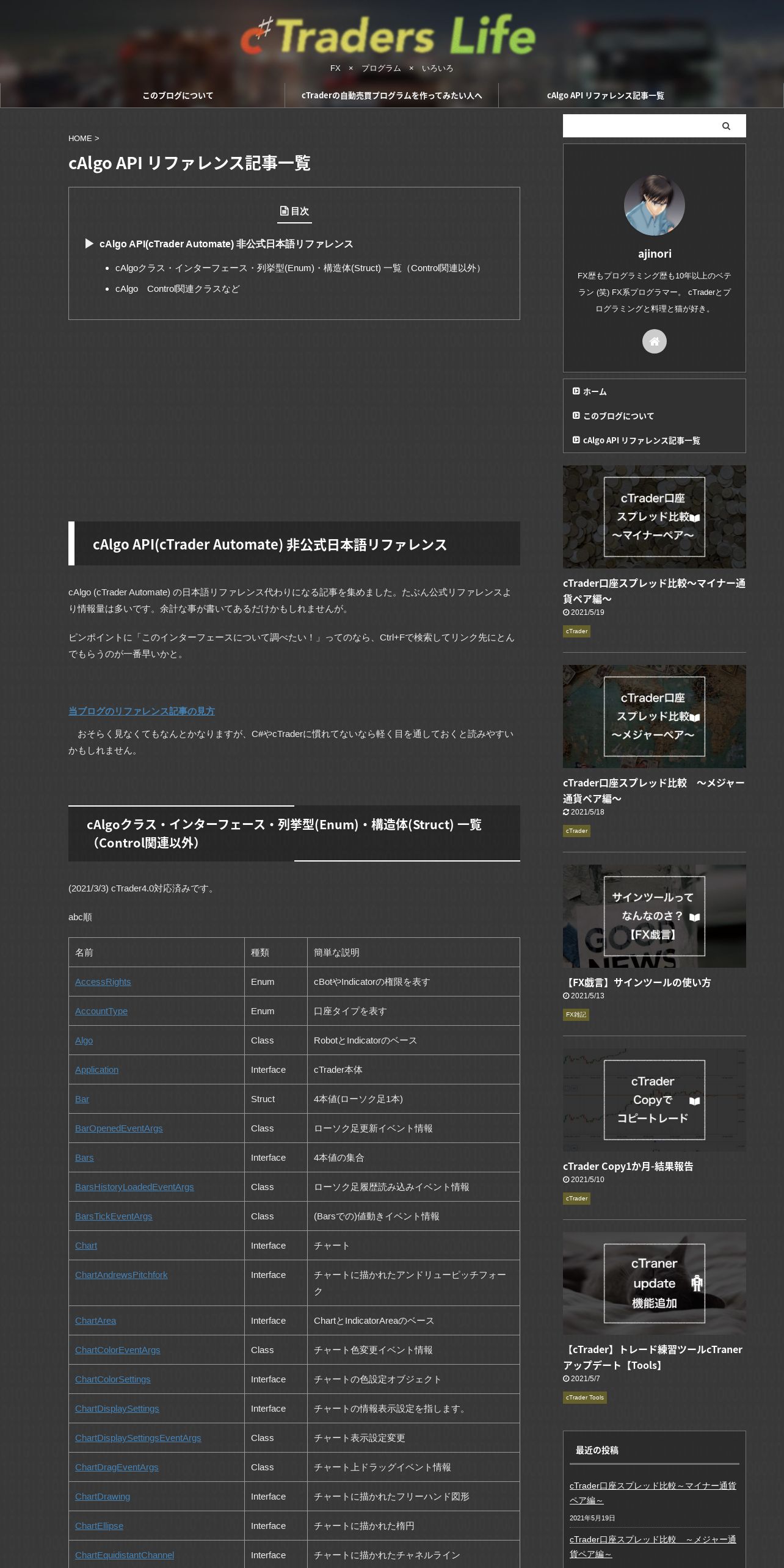Screen dimensions: 784x1568
Task: Open the BarsTickEventArgs reference link
Action: (114, 1216)
